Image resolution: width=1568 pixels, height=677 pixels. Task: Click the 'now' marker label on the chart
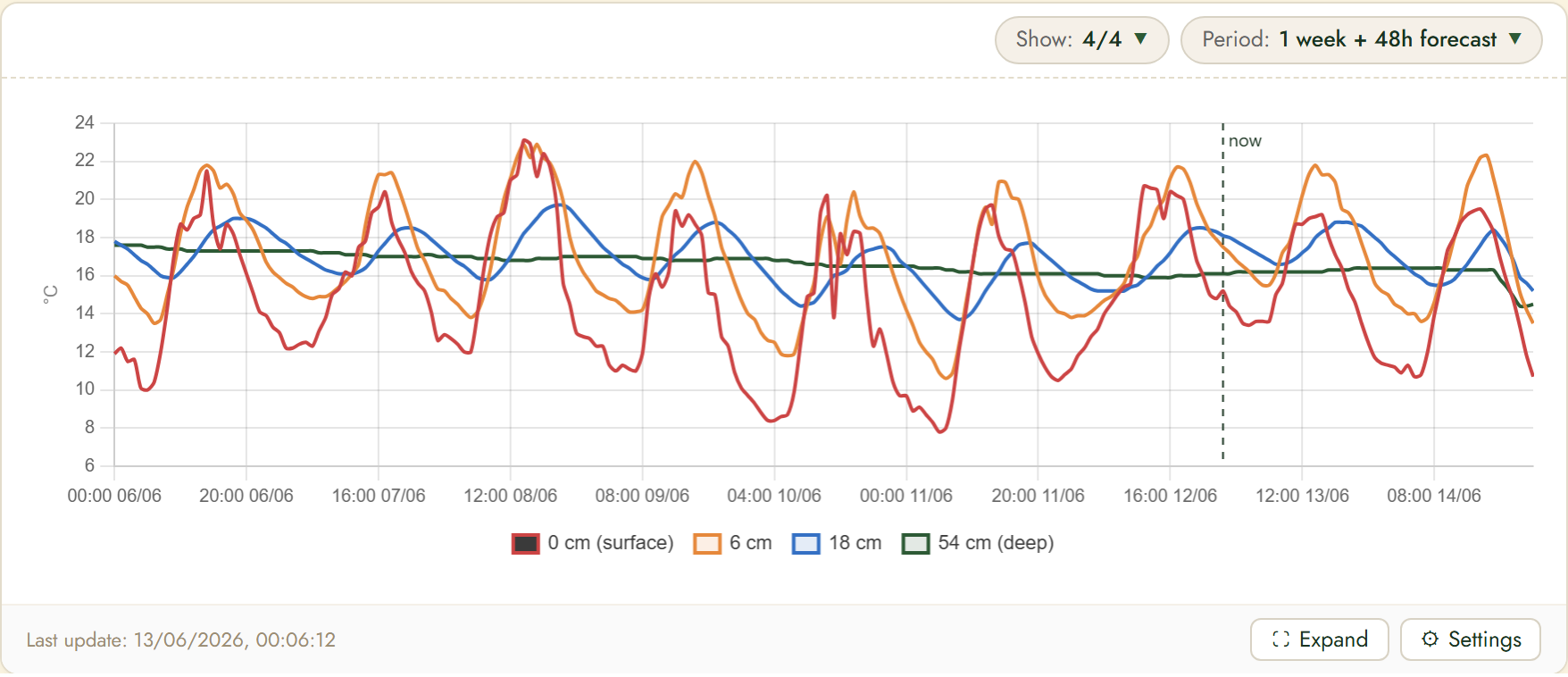(1245, 141)
